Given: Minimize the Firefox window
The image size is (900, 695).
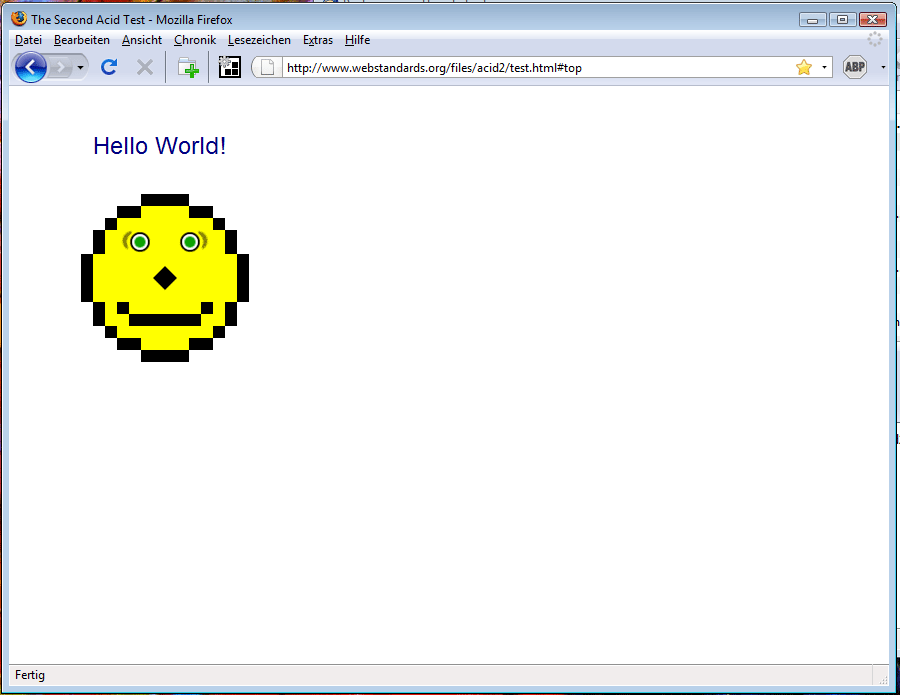Looking at the screenshot, I should click(813, 20).
